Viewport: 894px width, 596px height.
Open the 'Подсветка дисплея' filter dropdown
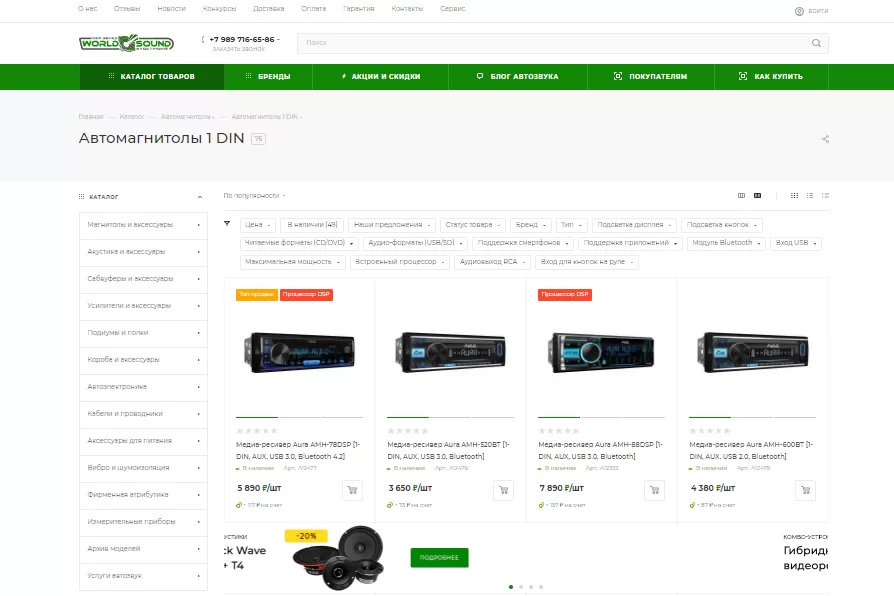point(635,225)
